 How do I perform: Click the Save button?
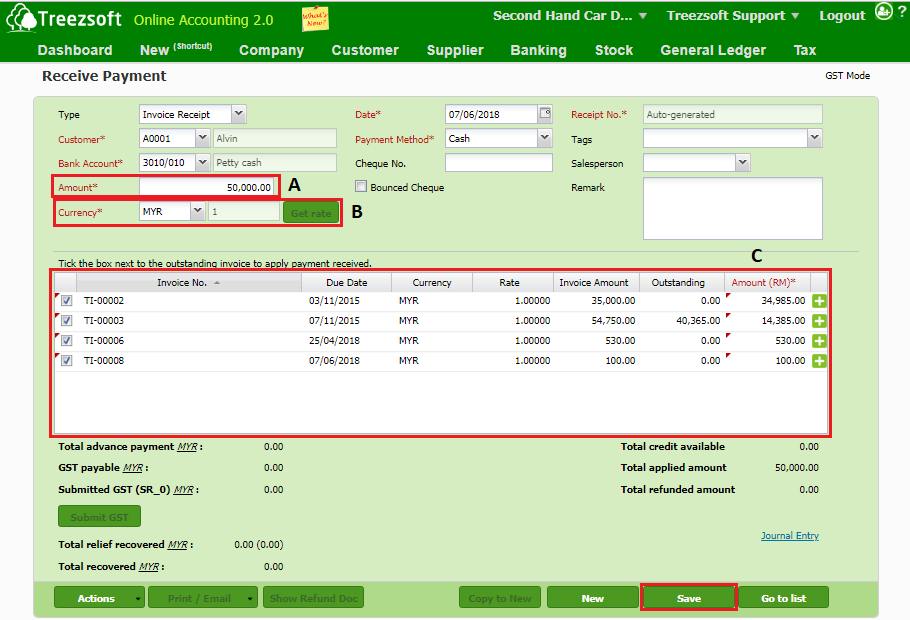pos(689,598)
